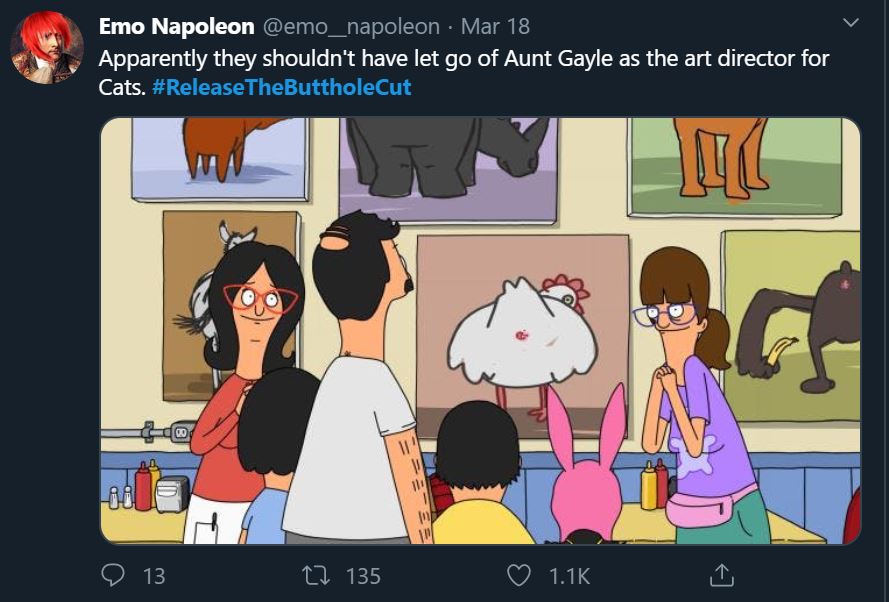This screenshot has height=602, width=889.
Task: Expand the tweet options chevron
Action: [x=850, y=22]
